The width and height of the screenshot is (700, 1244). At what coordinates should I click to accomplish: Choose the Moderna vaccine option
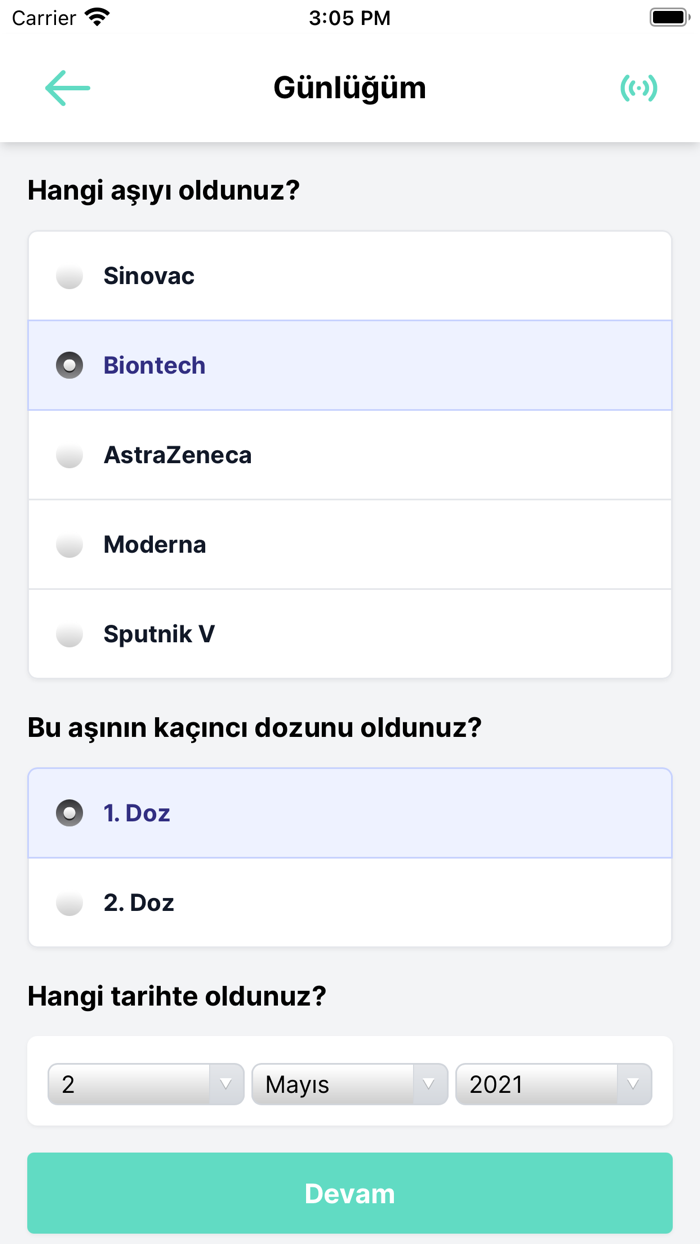[154, 545]
